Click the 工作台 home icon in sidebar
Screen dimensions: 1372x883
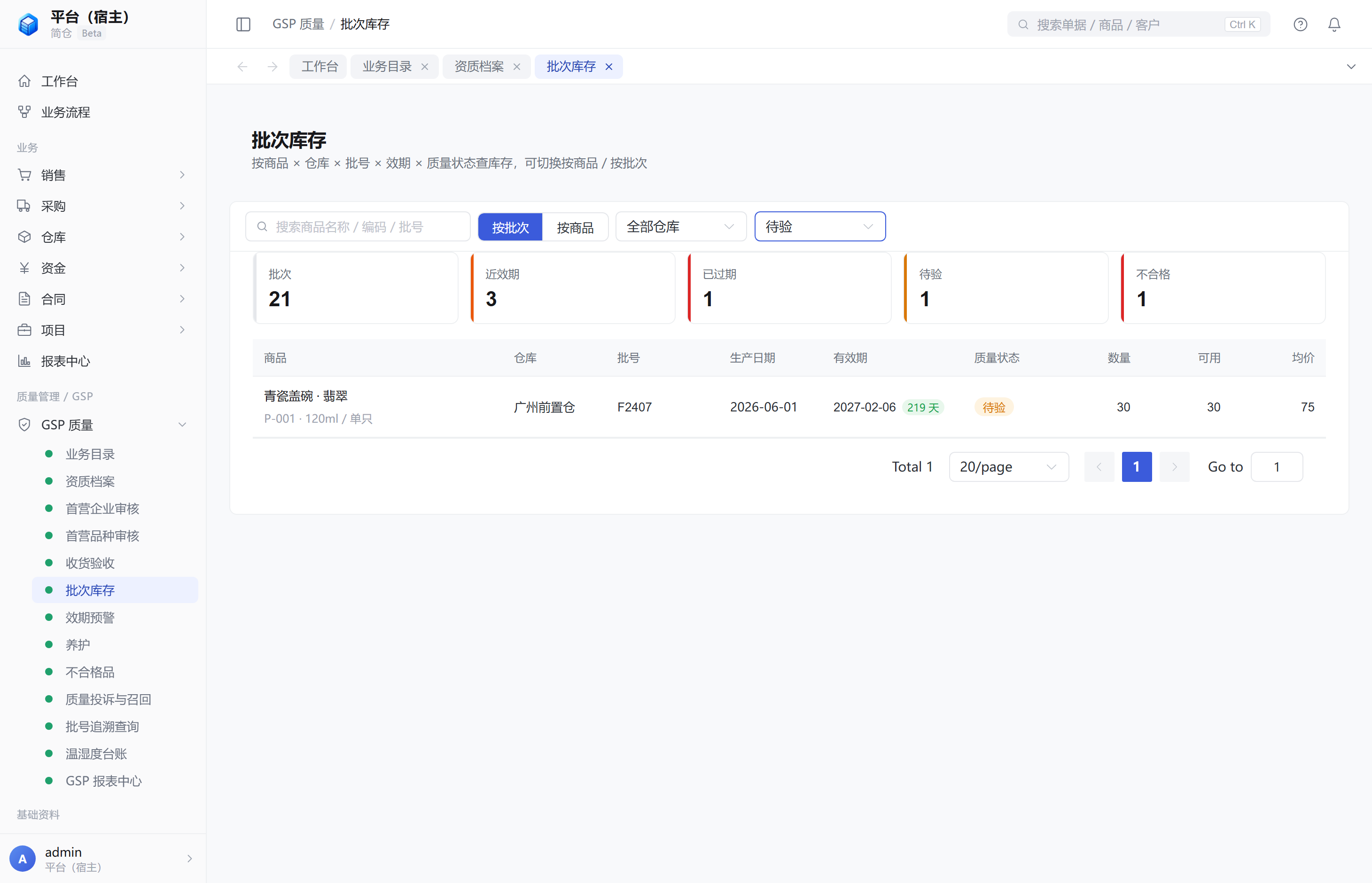(x=24, y=81)
